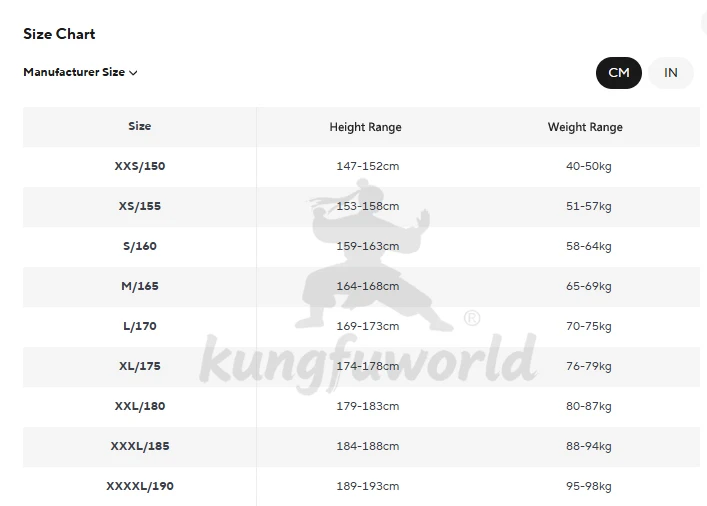Click the 164-168cm height cell

[x=367, y=286]
